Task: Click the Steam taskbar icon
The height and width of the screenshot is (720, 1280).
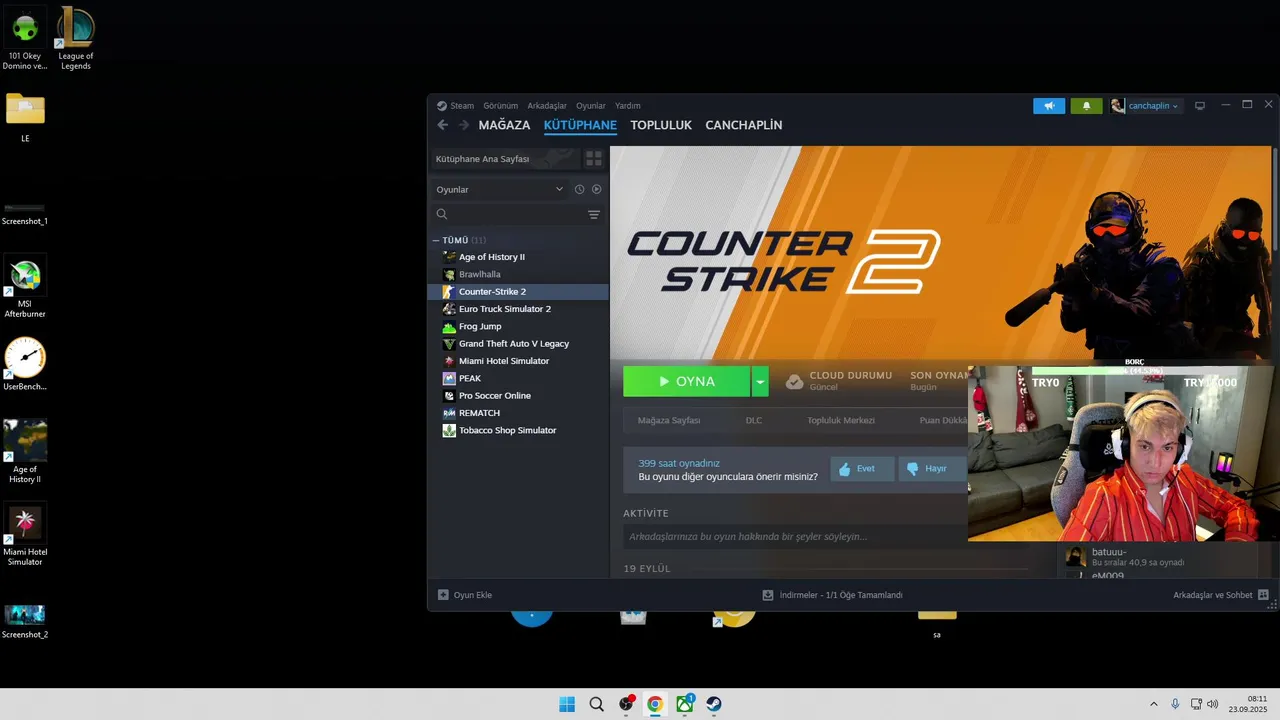Action: coord(714,704)
